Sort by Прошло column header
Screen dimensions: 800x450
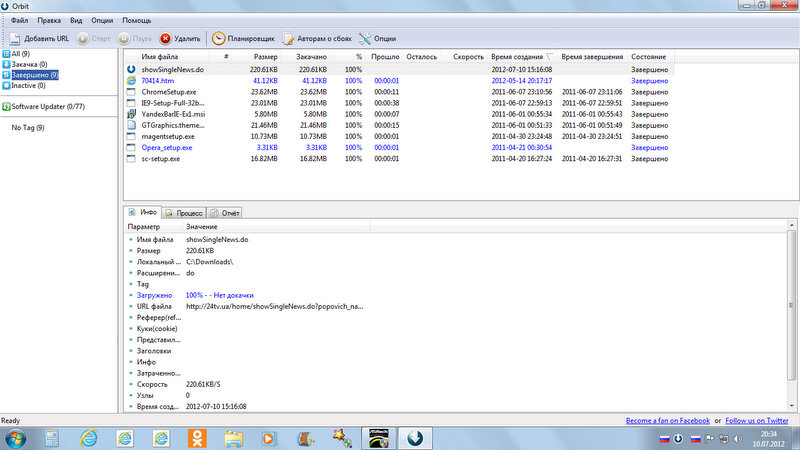click(385, 57)
